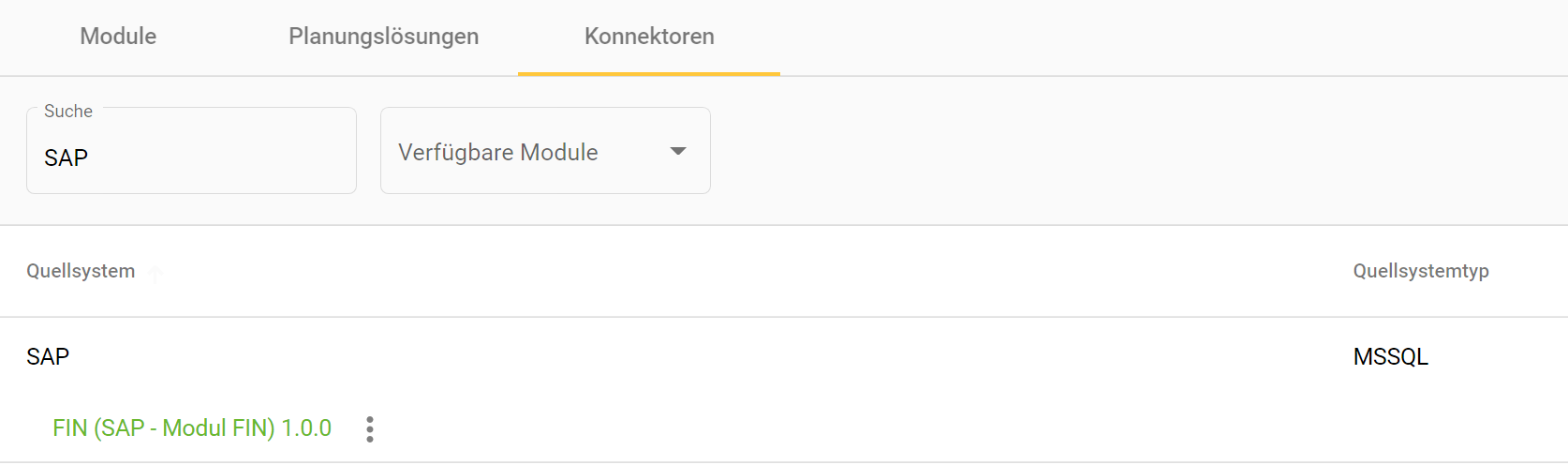Open the three-dot menu for FIN connector
Viewport: 1568px width, 465px height.
click(370, 429)
